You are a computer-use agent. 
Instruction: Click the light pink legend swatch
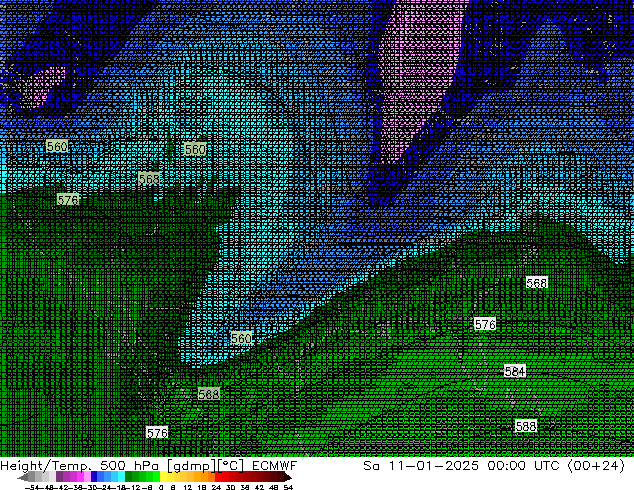[87, 477]
